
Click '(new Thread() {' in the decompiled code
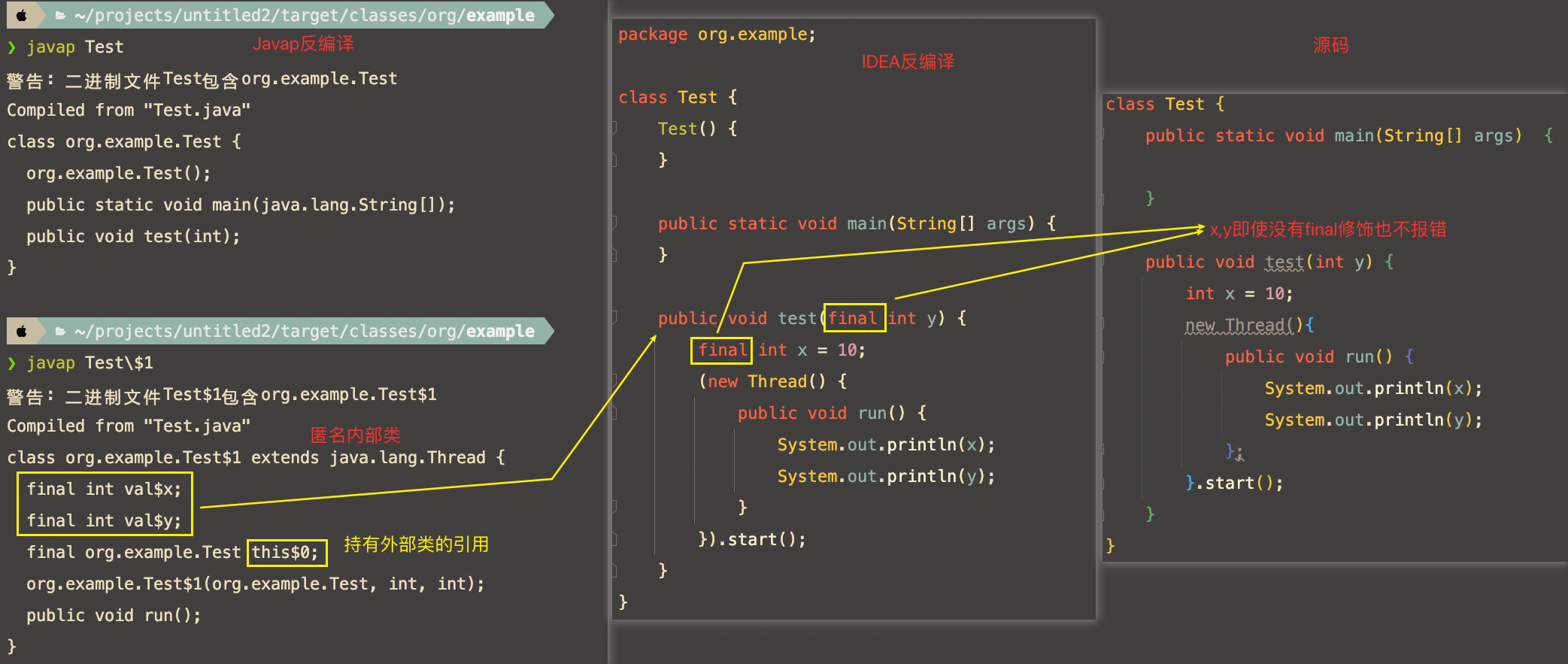[772, 382]
